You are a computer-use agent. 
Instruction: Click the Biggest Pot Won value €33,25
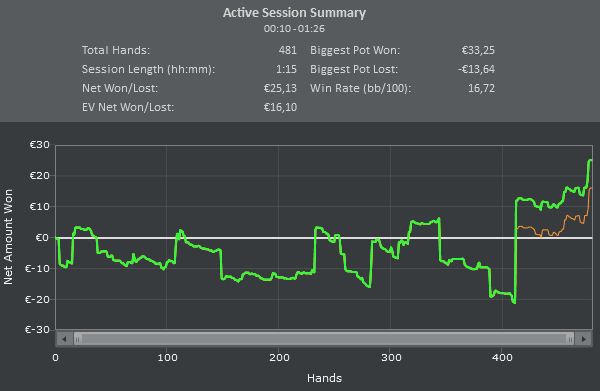(478, 50)
